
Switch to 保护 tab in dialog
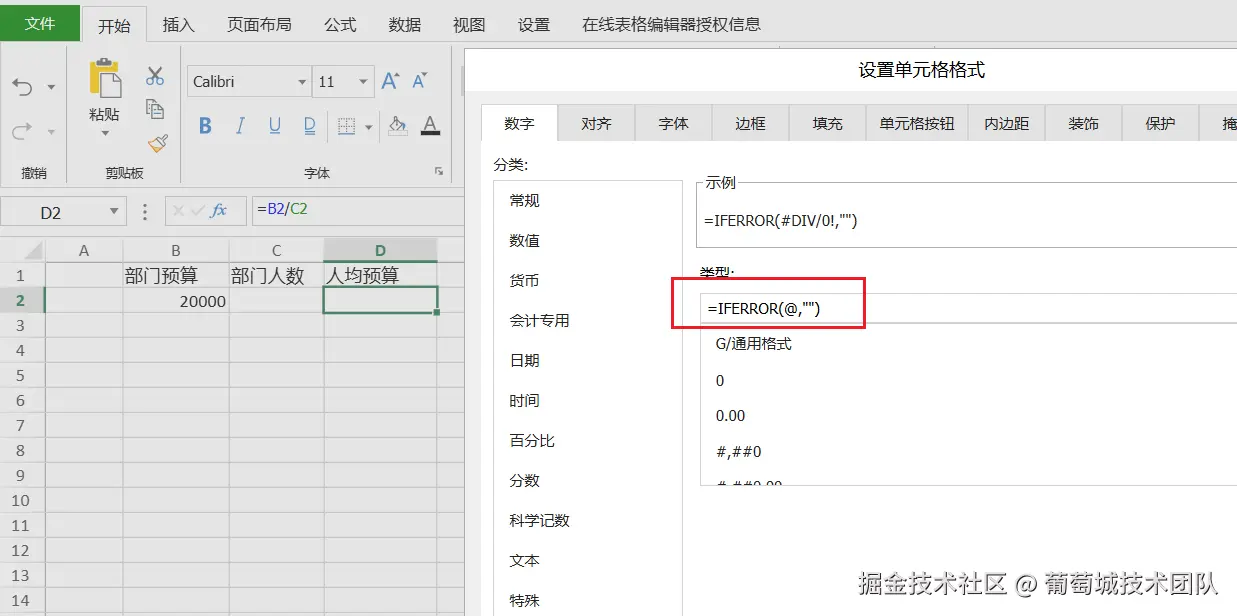(x=1161, y=124)
